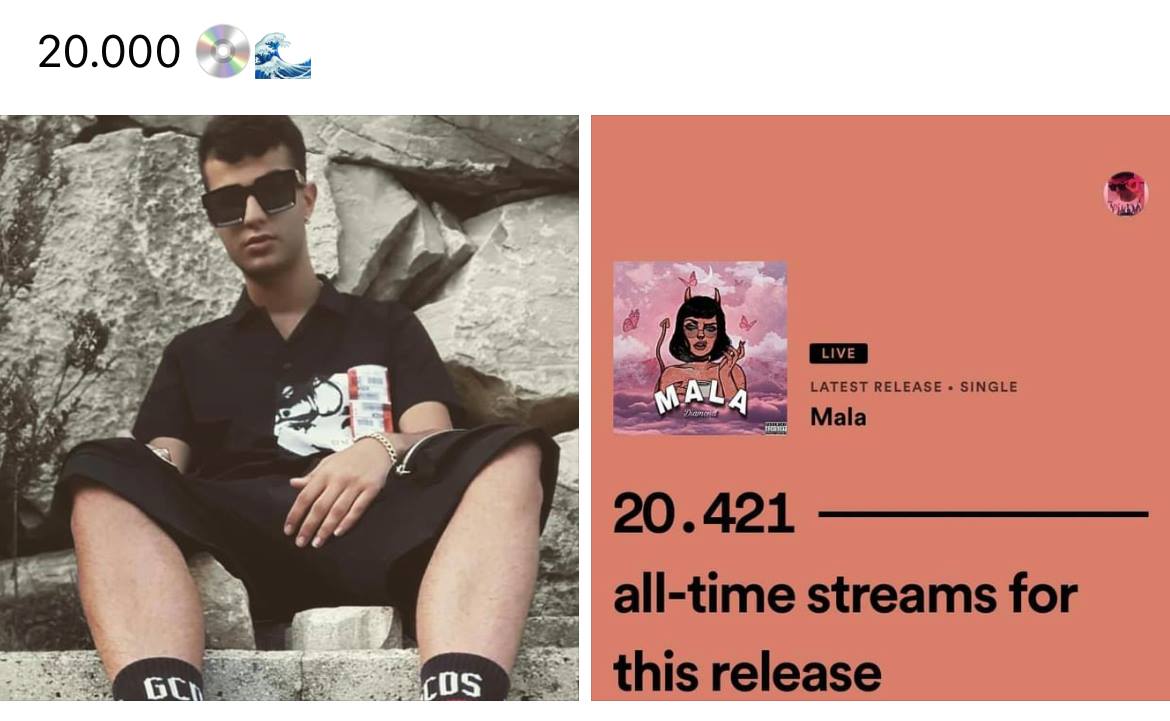Image resolution: width=1170 pixels, height=721 pixels.
Task: Click 'LATEST RELEASE • SINGLE' label
Action: [914, 387]
